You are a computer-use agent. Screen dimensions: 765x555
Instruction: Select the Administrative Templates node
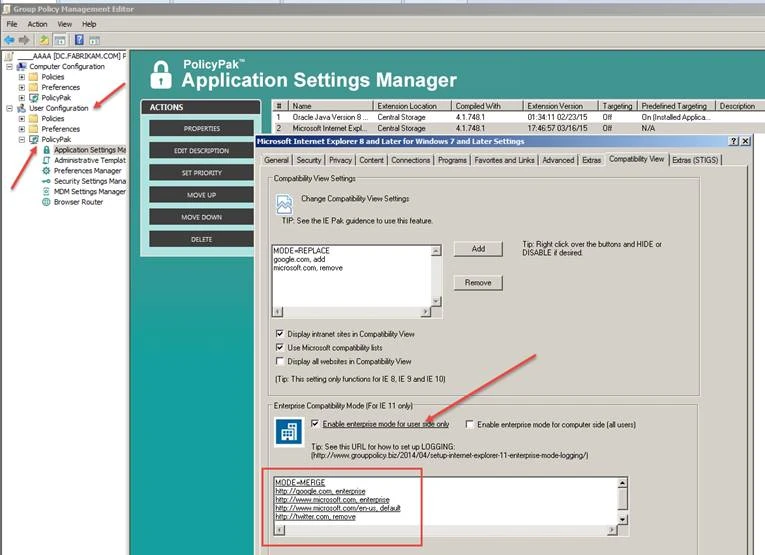pos(89,160)
